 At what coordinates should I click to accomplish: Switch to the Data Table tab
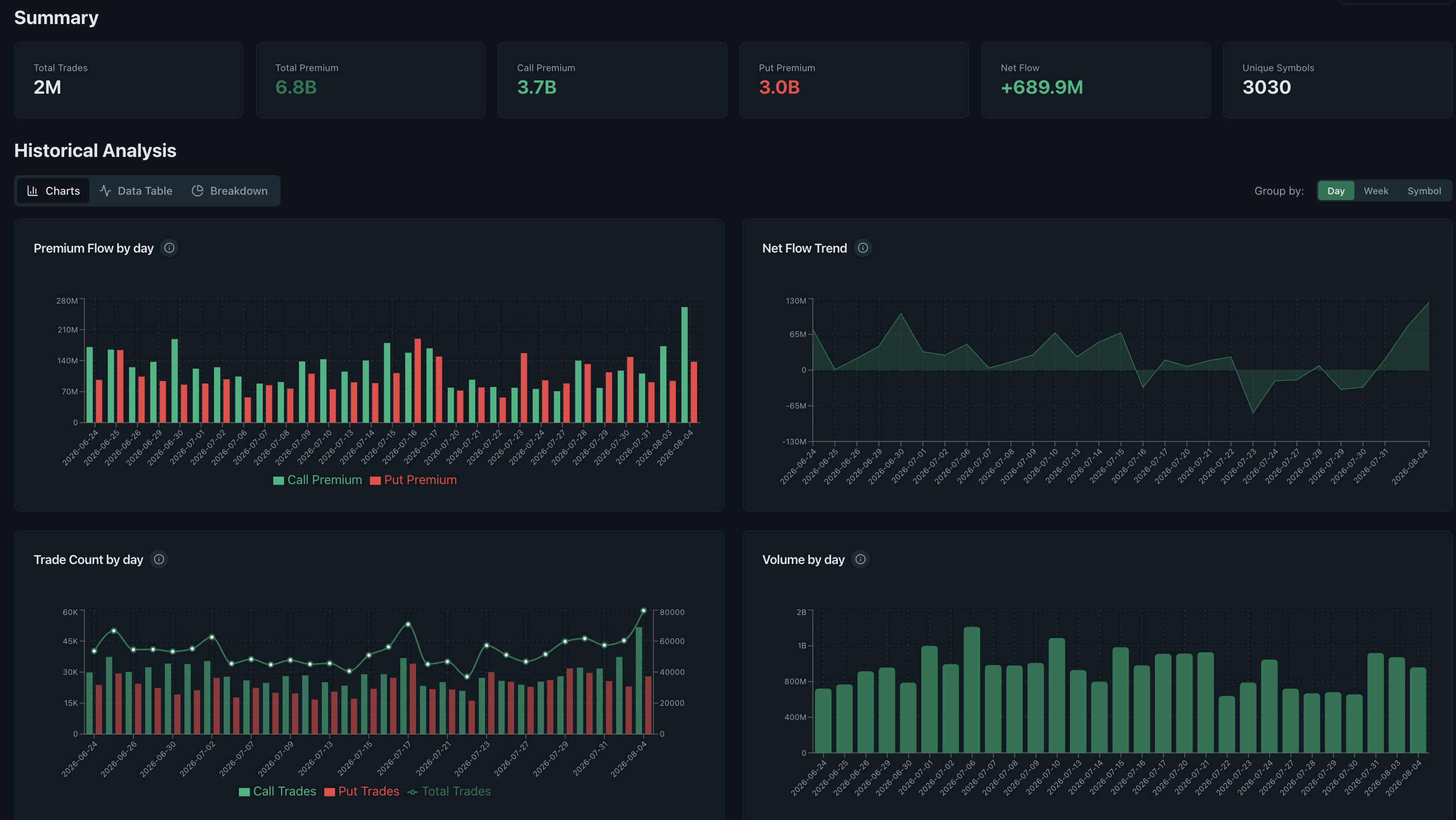coord(136,191)
